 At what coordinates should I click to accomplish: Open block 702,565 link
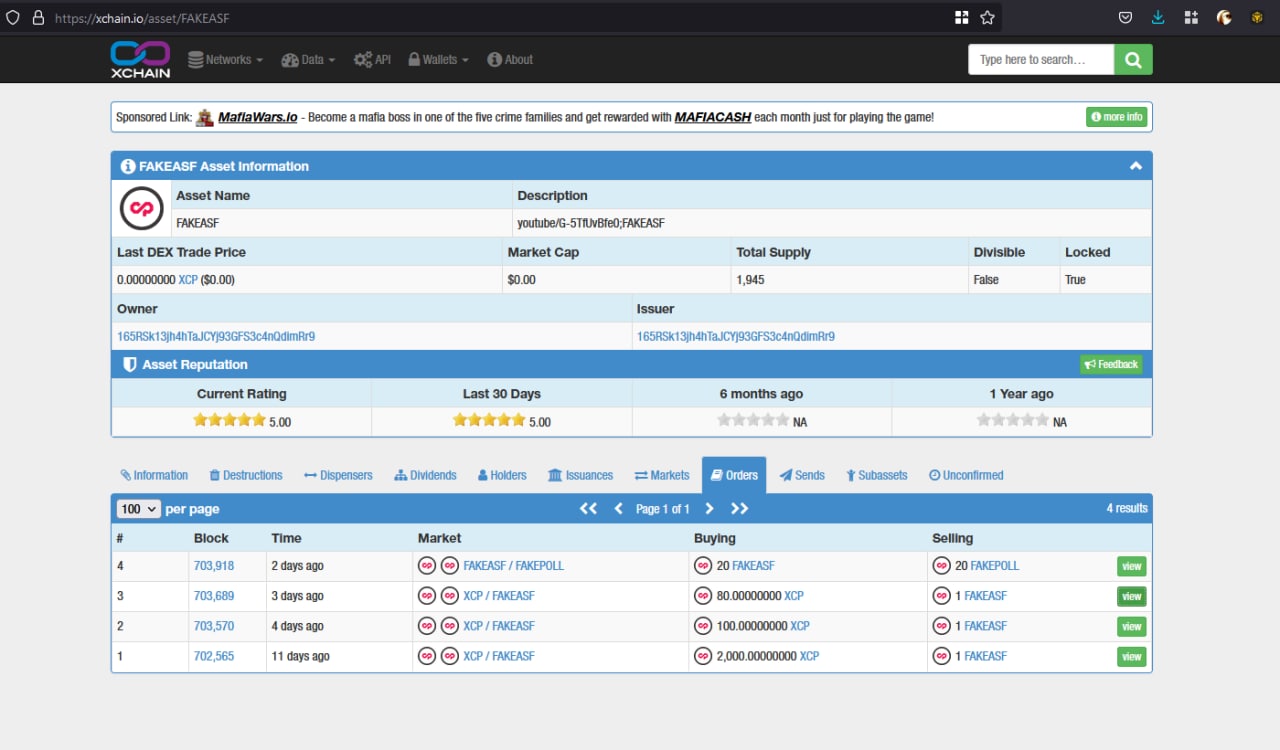[214, 656]
